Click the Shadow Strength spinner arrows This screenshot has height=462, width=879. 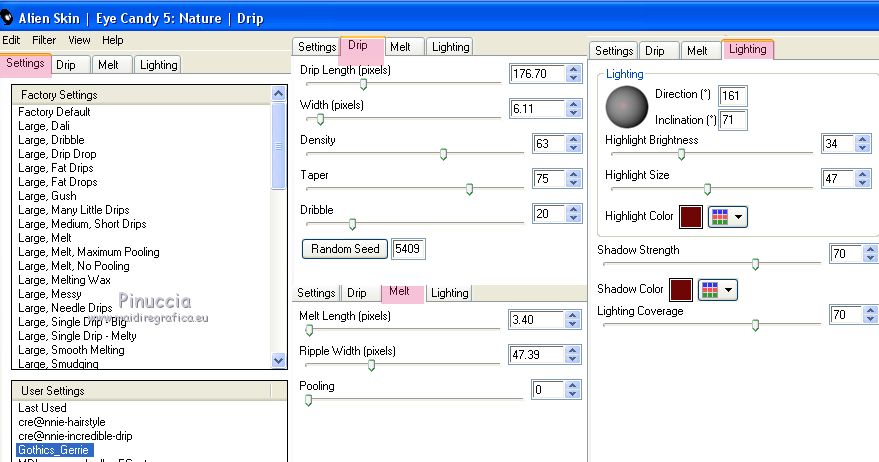pos(870,253)
